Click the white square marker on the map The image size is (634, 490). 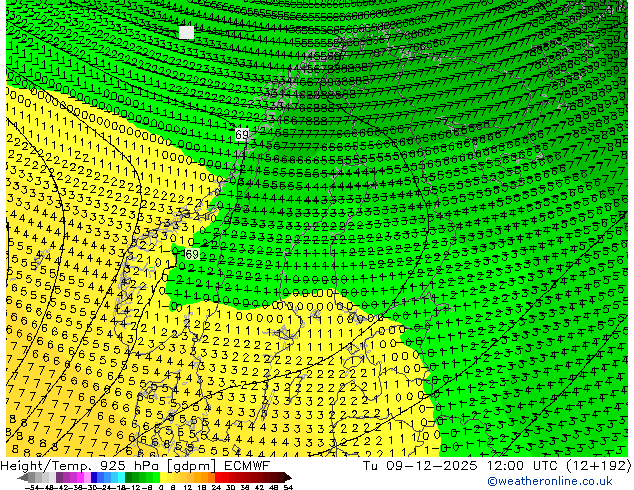(186, 32)
